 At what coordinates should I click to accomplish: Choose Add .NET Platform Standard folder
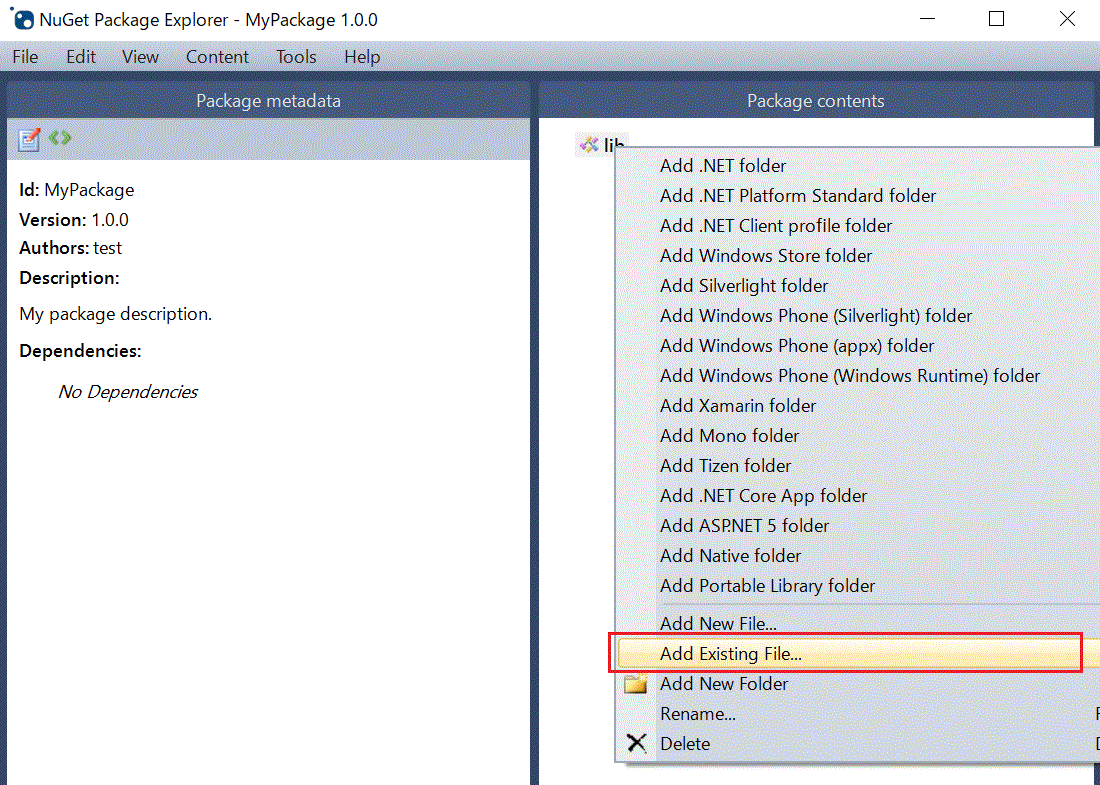coord(857,196)
